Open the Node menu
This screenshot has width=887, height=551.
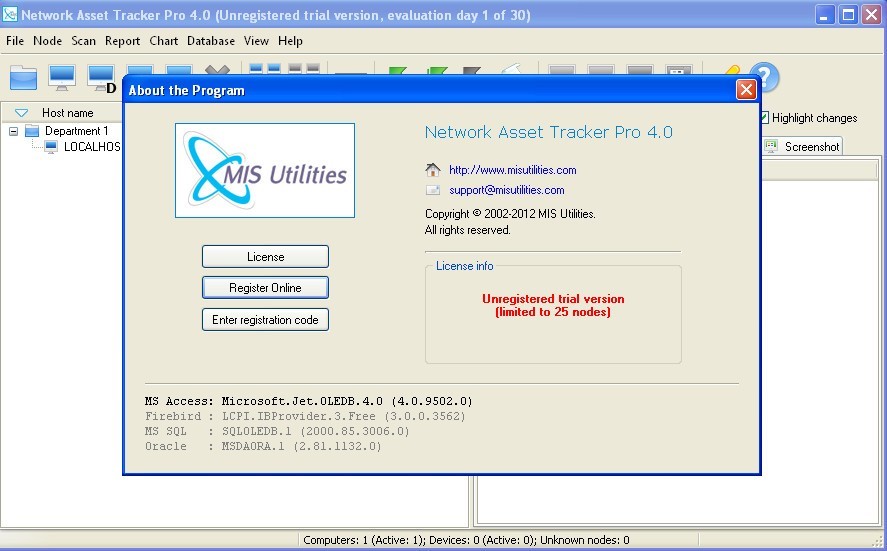(x=48, y=41)
